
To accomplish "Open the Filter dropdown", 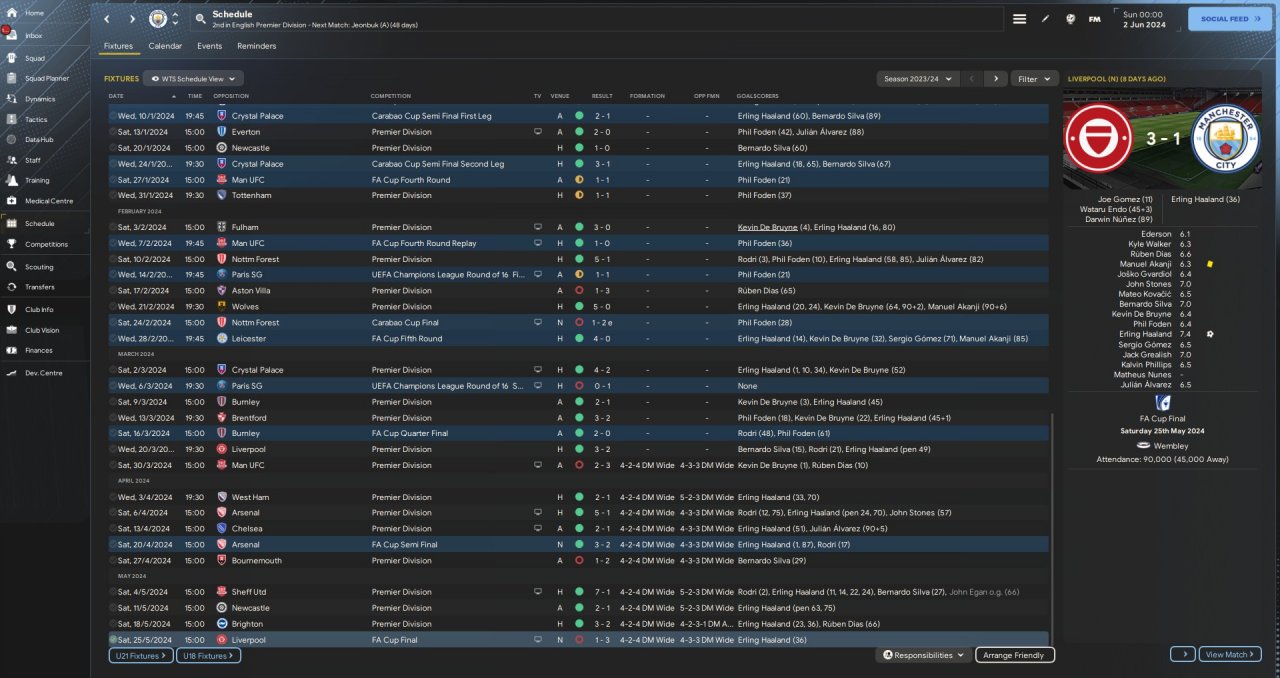I will 1034,78.
